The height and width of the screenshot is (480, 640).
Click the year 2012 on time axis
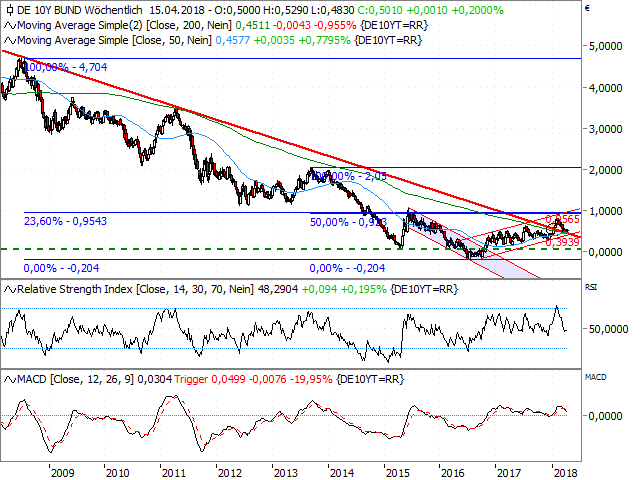pyautogui.click(x=230, y=473)
